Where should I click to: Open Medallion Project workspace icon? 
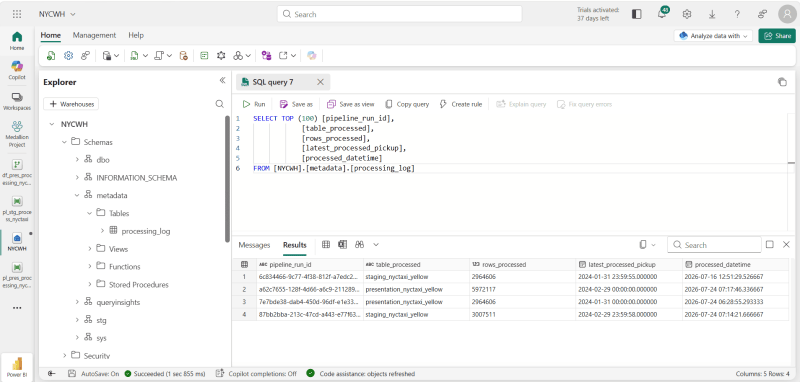coord(17,134)
